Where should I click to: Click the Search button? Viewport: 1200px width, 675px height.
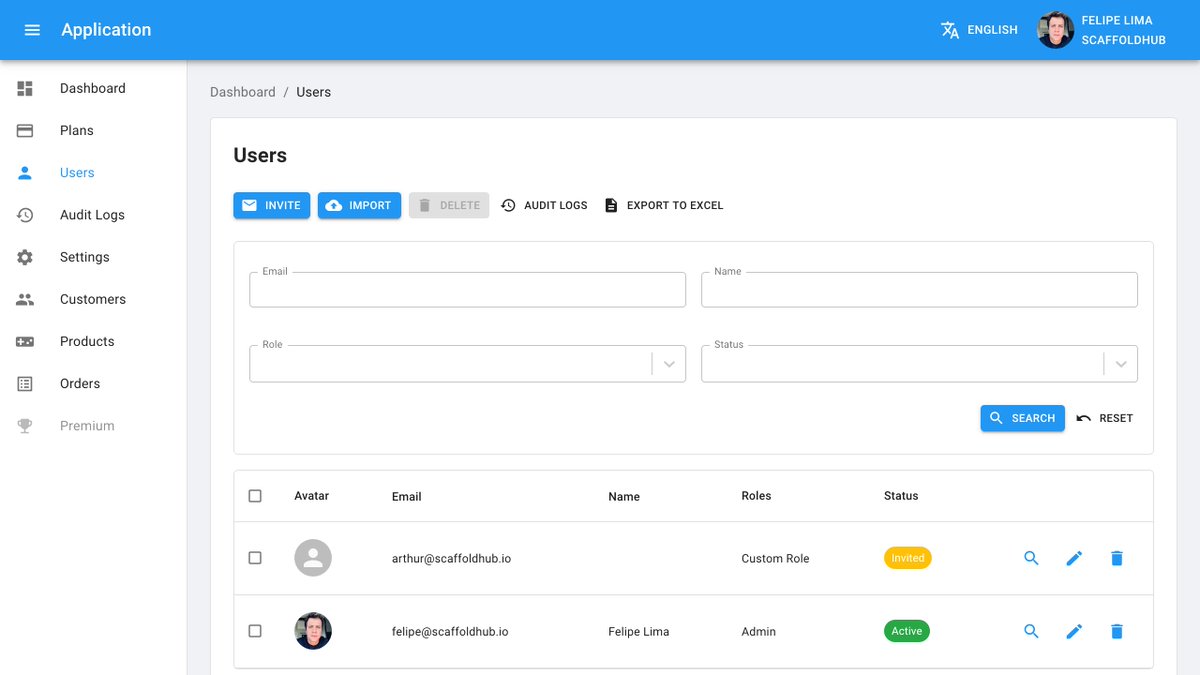1022,418
